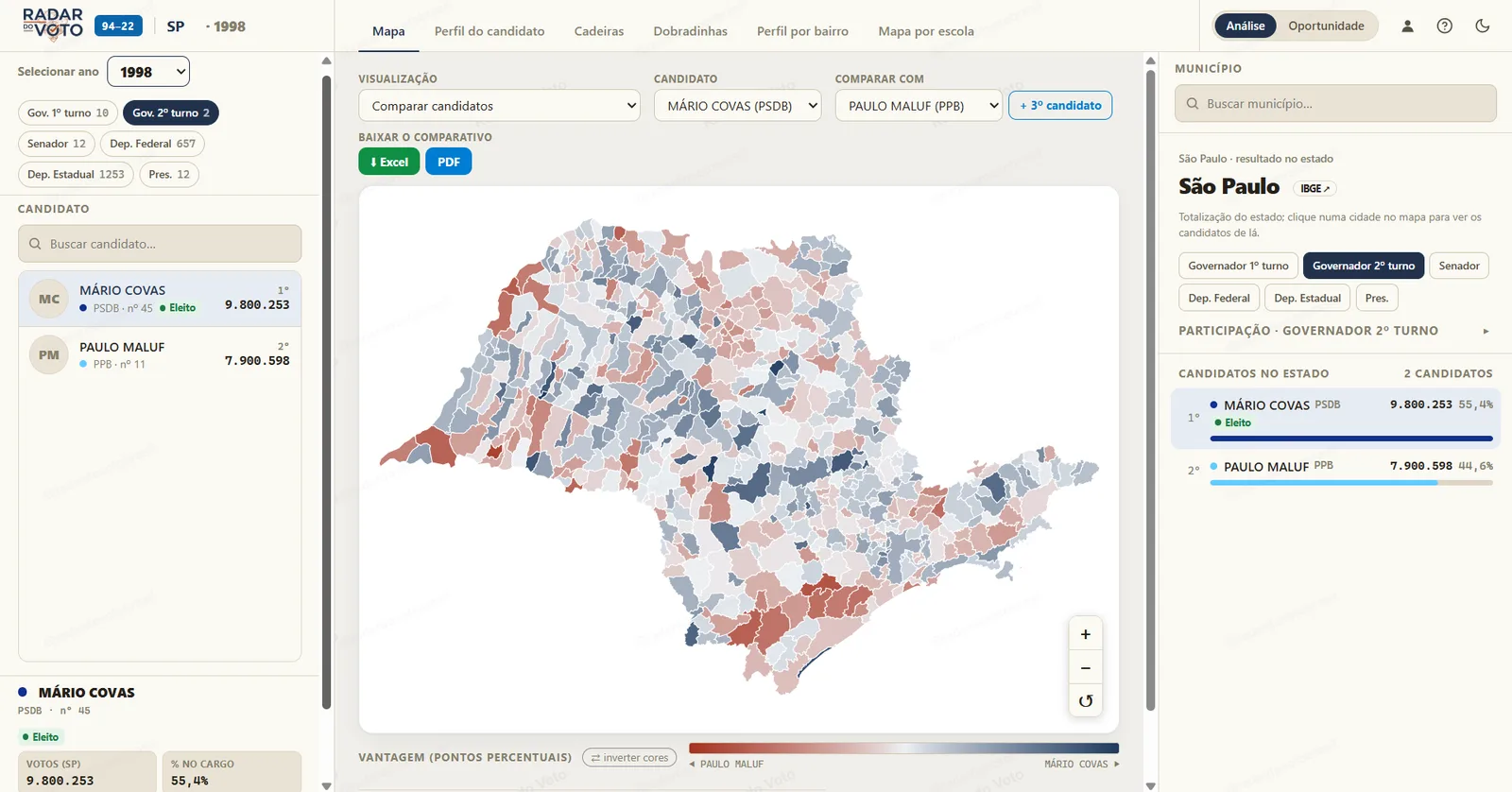Open the Mapa tab
1512x792 pixels.
pyautogui.click(x=388, y=31)
